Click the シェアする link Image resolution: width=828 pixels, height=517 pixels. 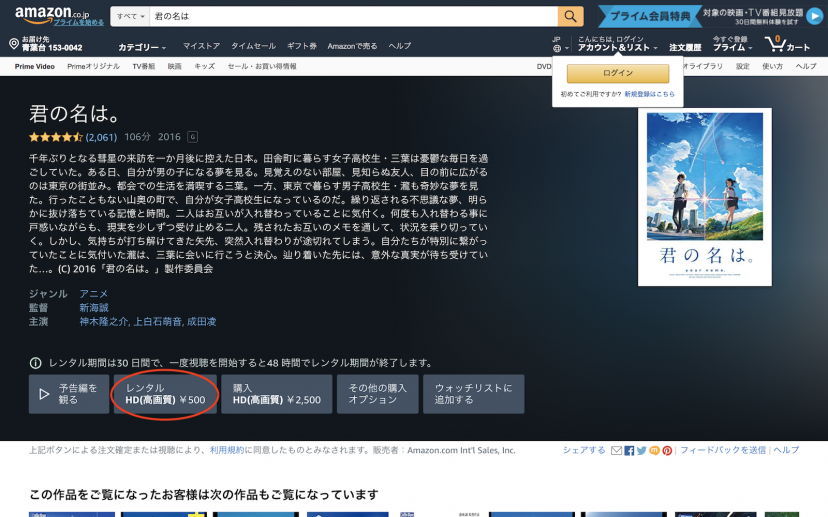point(584,450)
